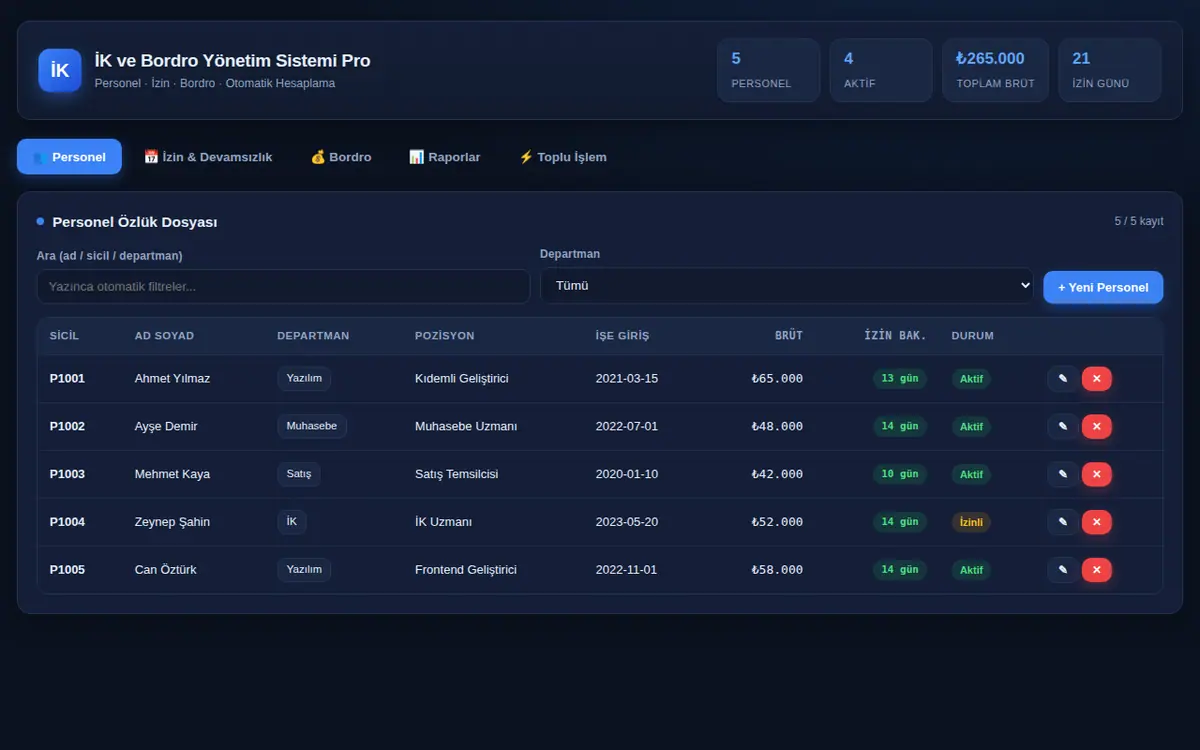Image resolution: width=1200 pixels, height=750 pixels.
Task: Delete Can Öztürk via red X icon
Action: point(1097,570)
